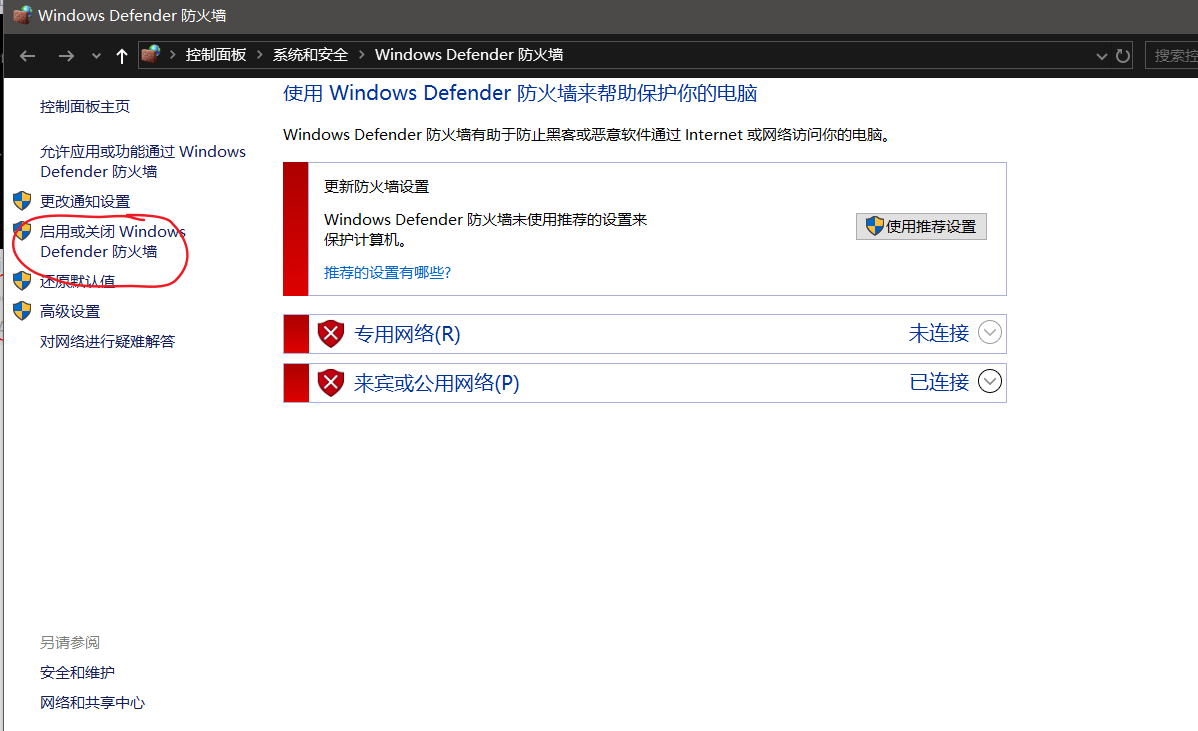Click the 更新防火墙设置 heading text

pyautogui.click(x=377, y=186)
